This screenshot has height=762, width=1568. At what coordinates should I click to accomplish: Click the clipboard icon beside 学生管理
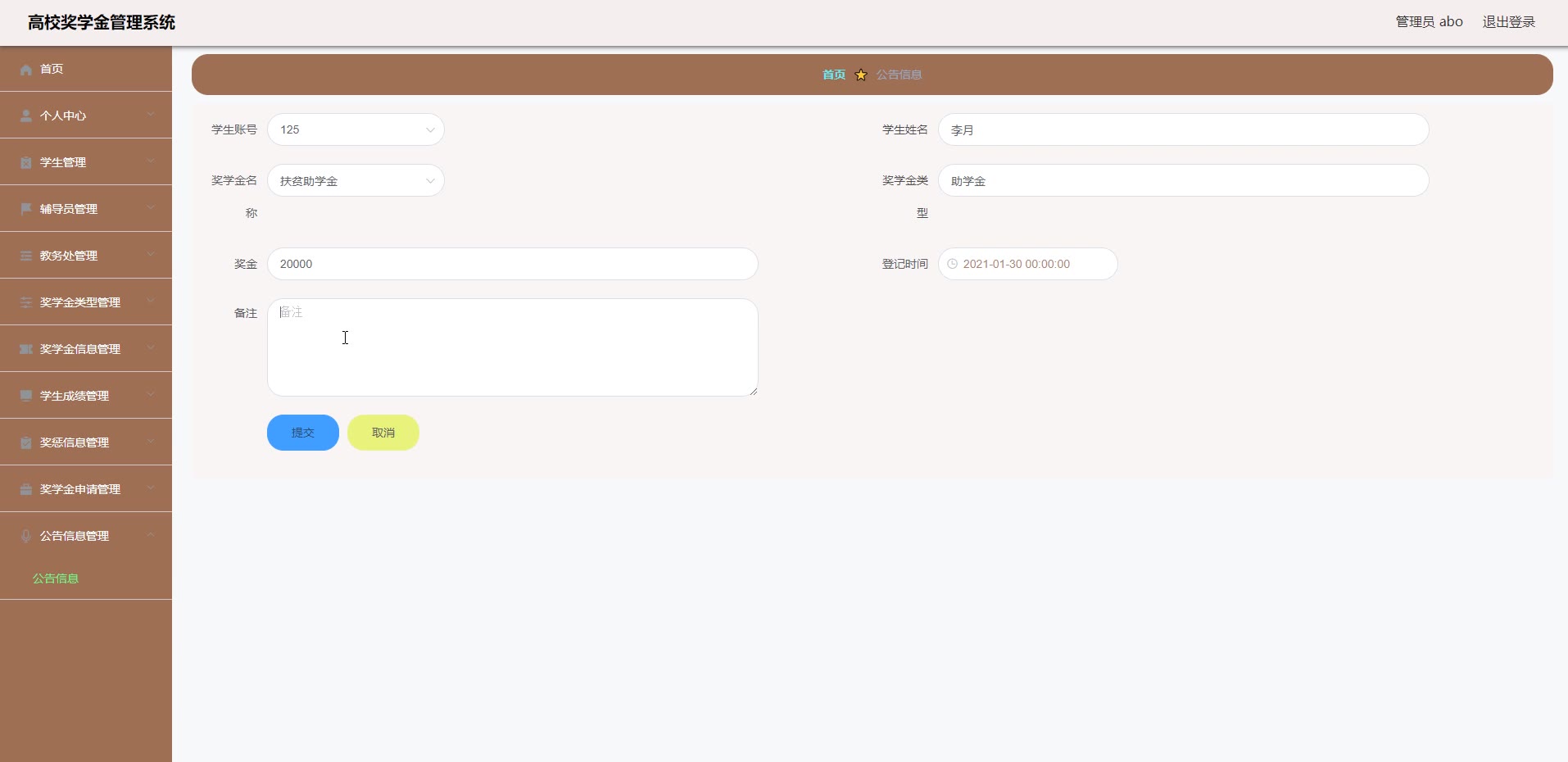[x=26, y=163]
